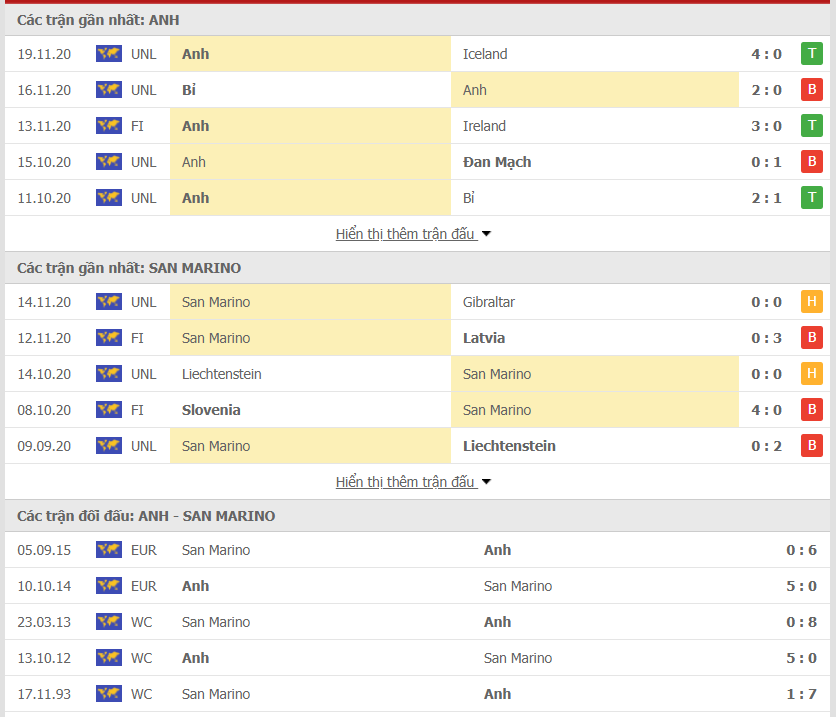Screen dimensions: 836x717
Task: Click the UNL competition flag on the 19.11.20 row
Action: coord(108,54)
